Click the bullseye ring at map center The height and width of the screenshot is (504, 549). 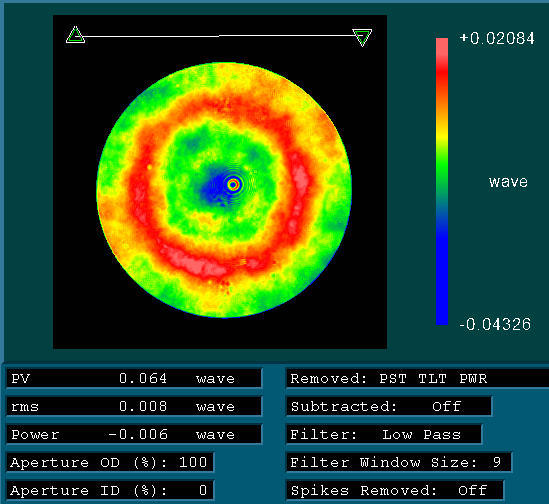[234, 185]
